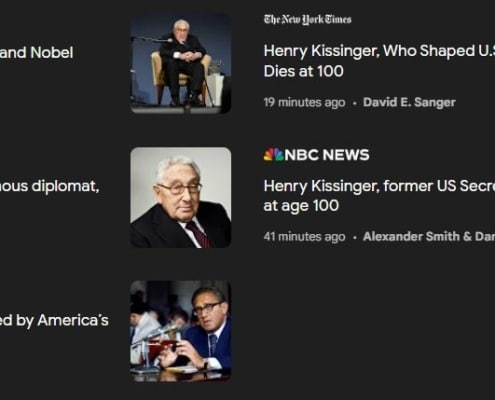Screen dimensions: 495x400
Task: Open the 'Who Shaped U.S.' headline
Action: (379, 61)
